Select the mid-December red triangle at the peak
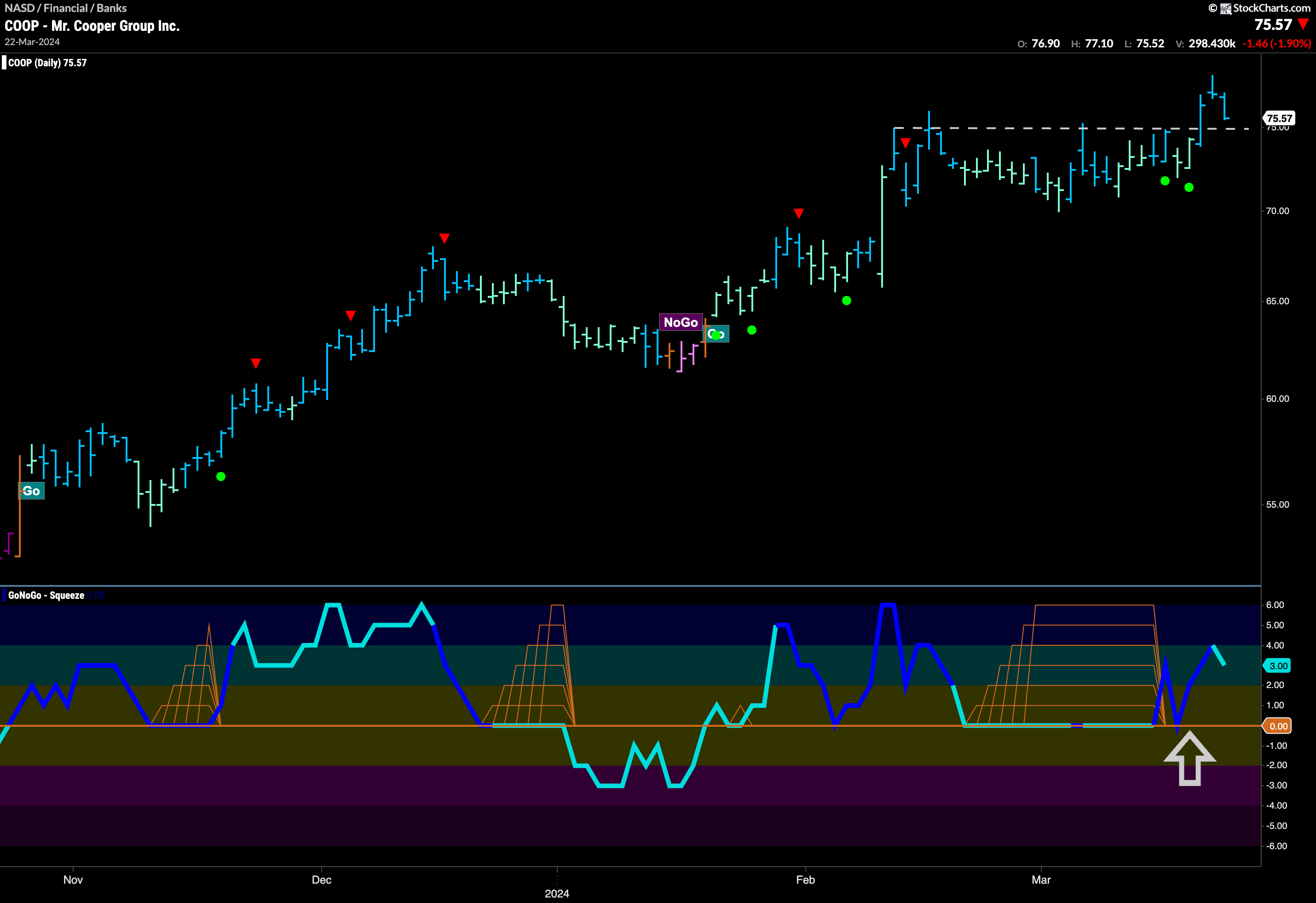Image resolution: width=1316 pixels, height=903 pixels. coord(444,238)
